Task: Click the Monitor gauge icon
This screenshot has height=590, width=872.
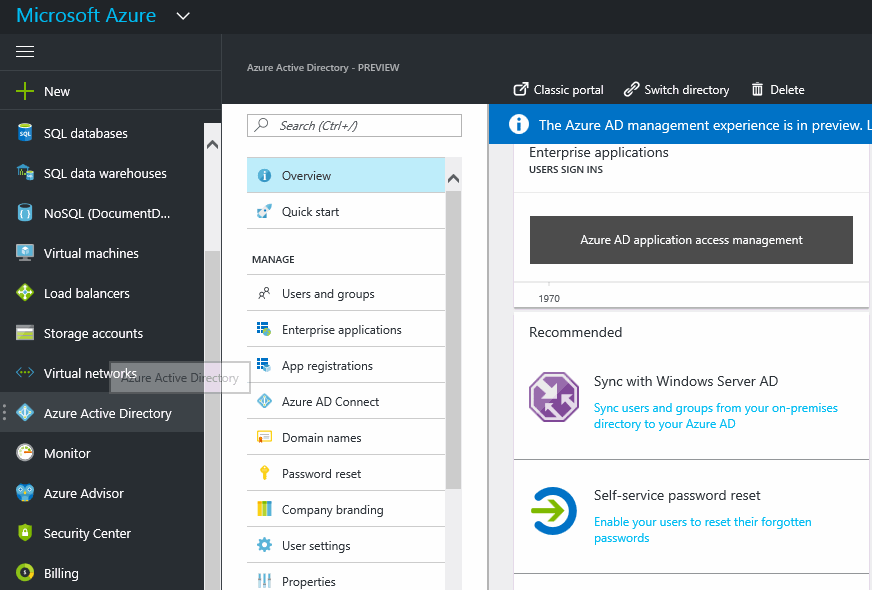Action: 25,453
